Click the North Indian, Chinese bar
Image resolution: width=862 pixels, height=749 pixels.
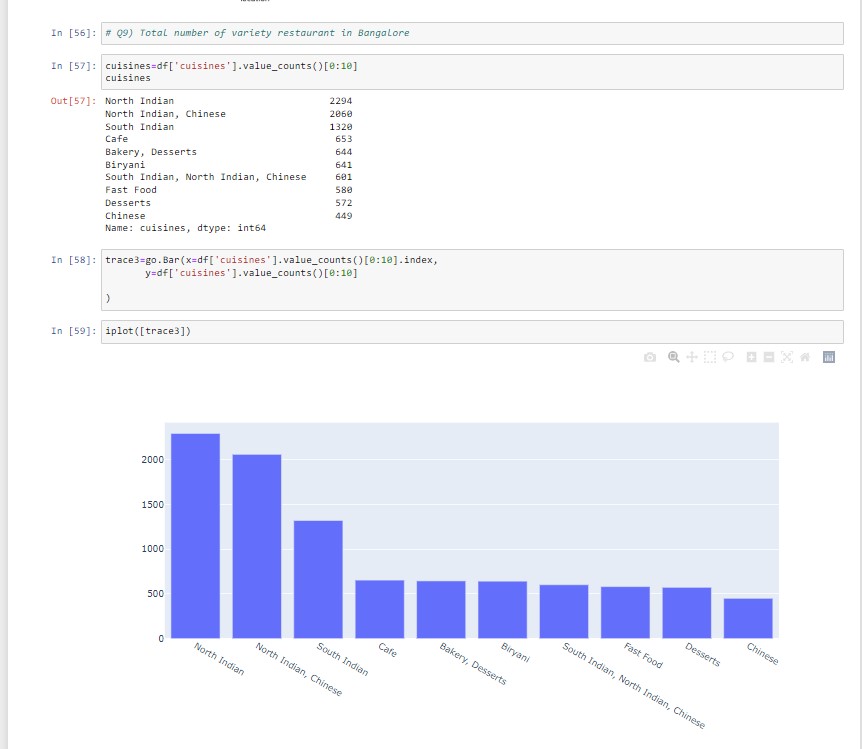(x=257, y=547)
